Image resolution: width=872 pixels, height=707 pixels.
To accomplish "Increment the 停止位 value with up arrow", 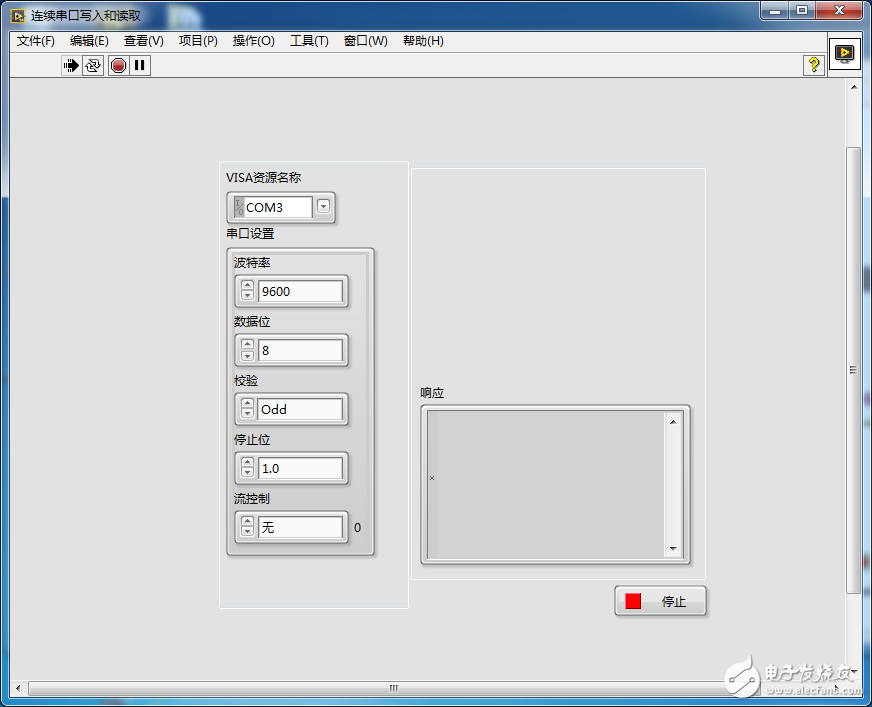I will click(x=247, y=463).
